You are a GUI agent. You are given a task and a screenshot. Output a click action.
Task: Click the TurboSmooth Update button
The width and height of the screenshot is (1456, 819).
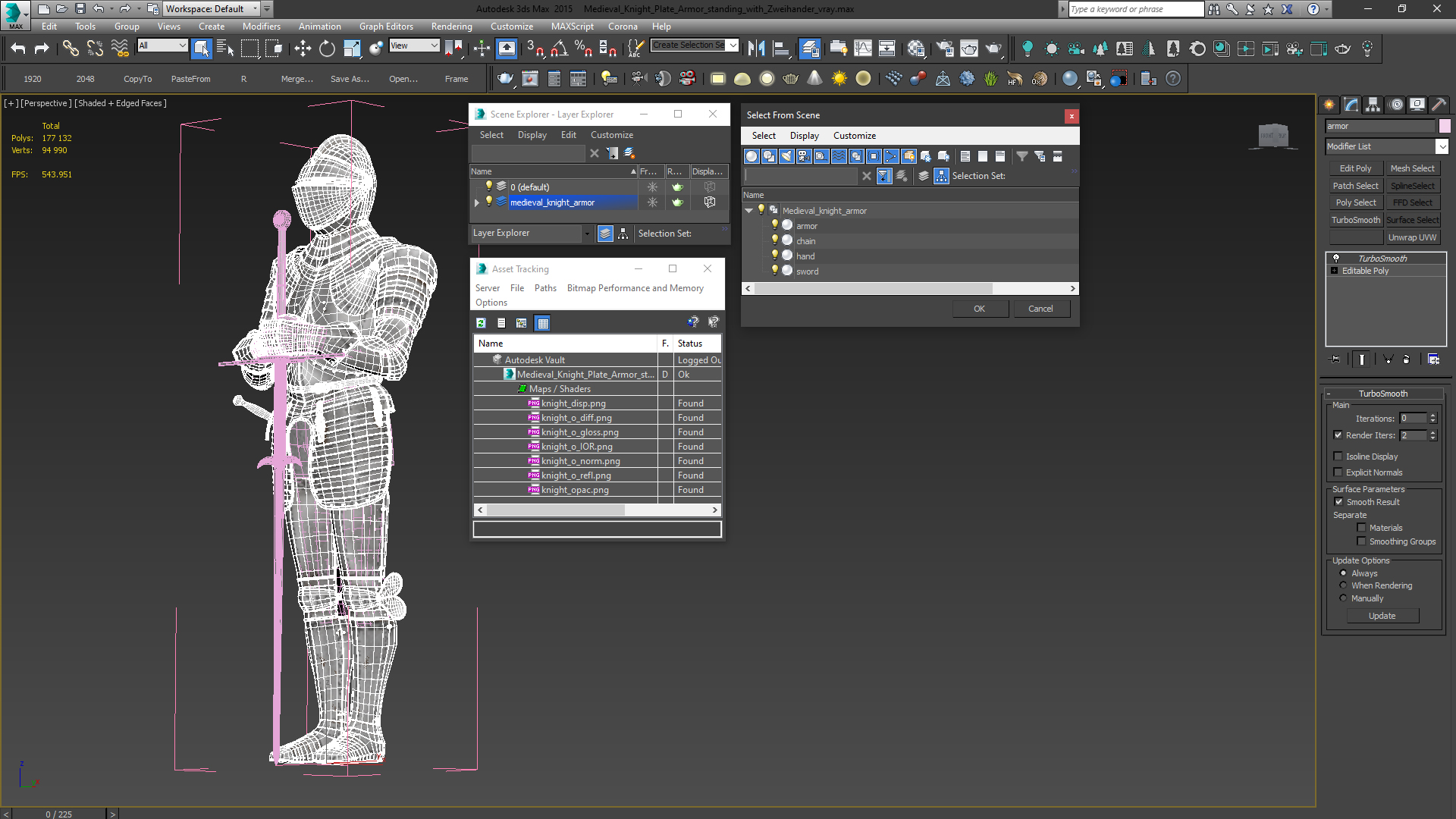(1382, 616)
